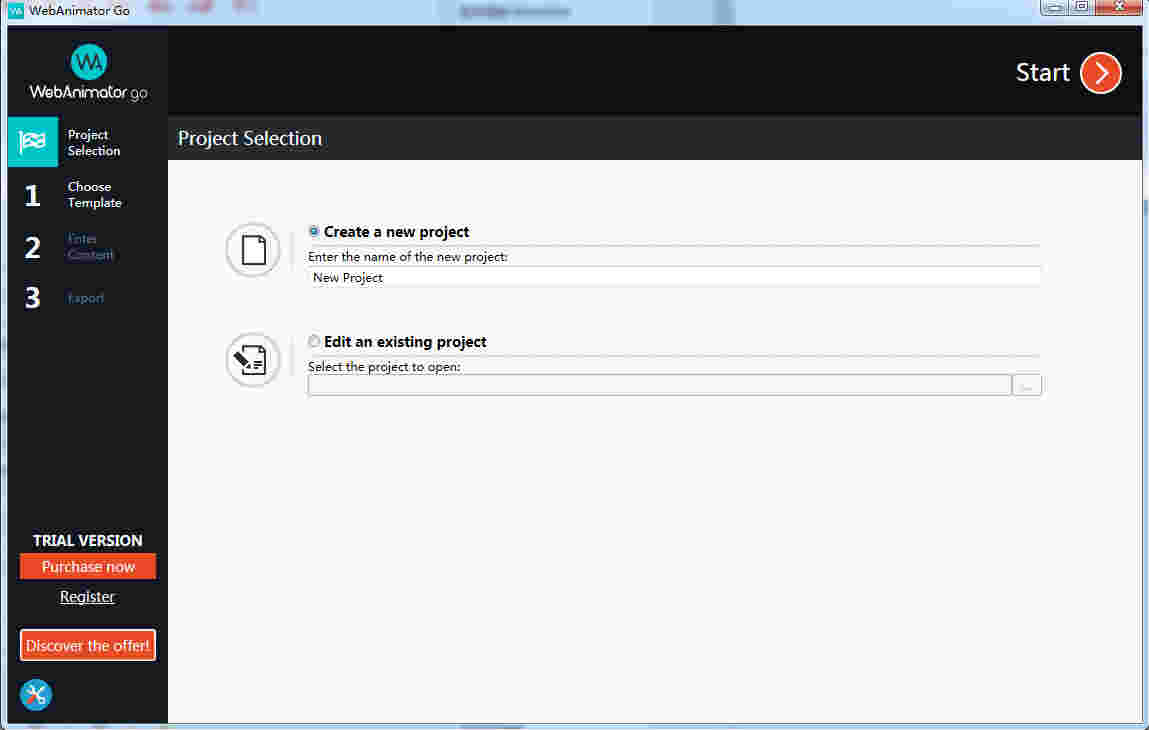Click the Purchase now button

pyautogui.click(x=87, y=566)
